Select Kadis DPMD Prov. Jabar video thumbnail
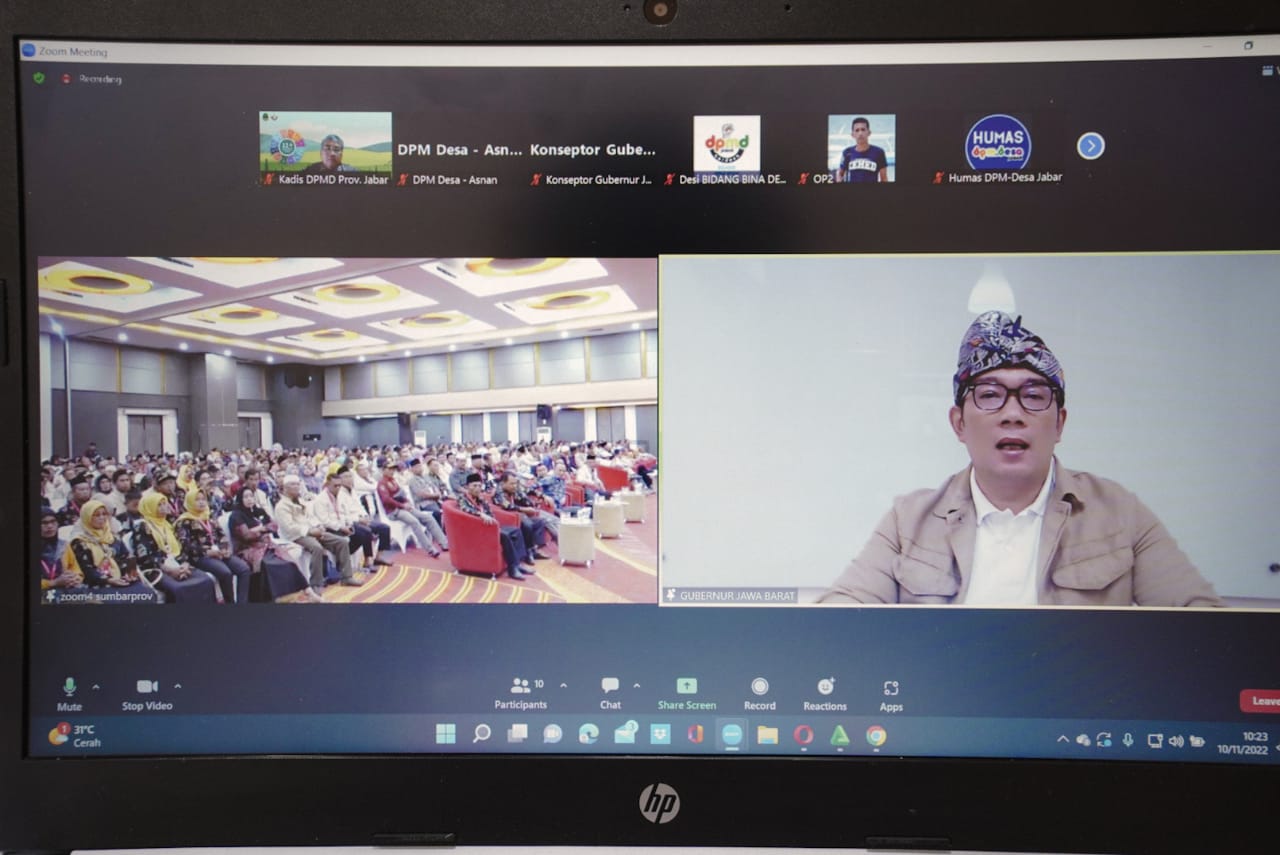The image size is (1280, 855). [x=325, y=148]
